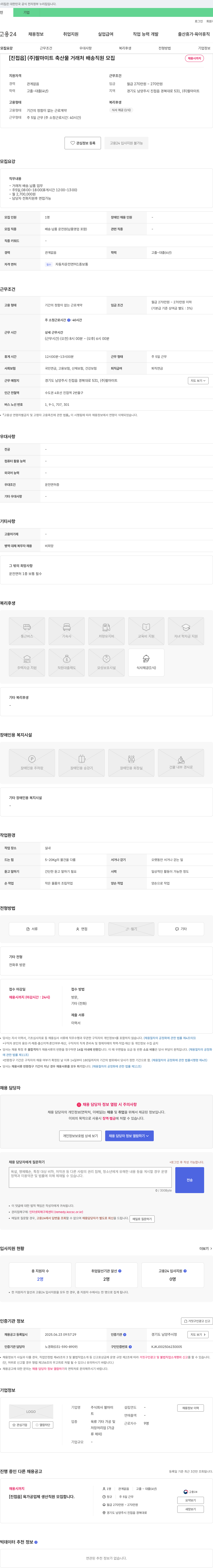Click the 고용24 source logo on other posting

(191, 1492)
